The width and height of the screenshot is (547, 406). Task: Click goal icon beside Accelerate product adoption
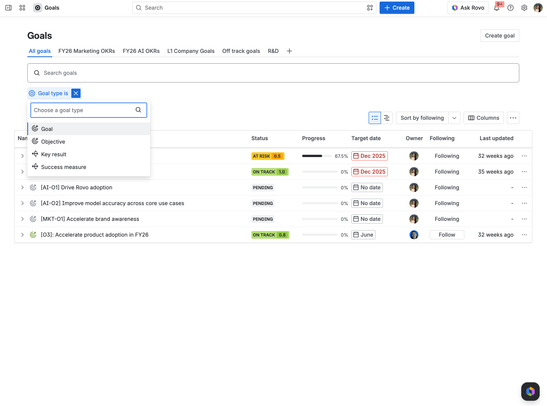pos(33,235)
